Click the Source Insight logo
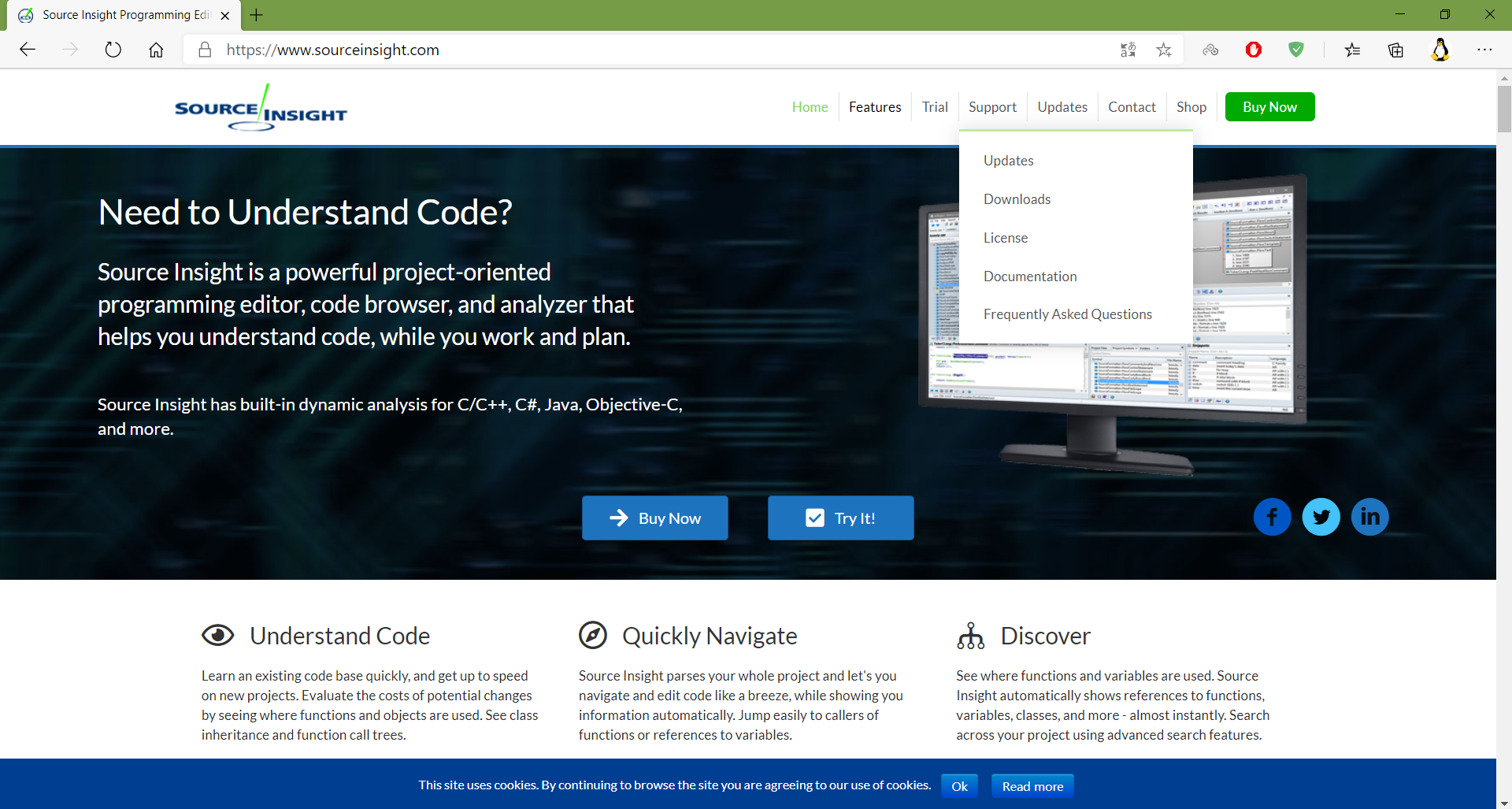Viewport: 1512px width, 809px height. [x=261, y=108]
